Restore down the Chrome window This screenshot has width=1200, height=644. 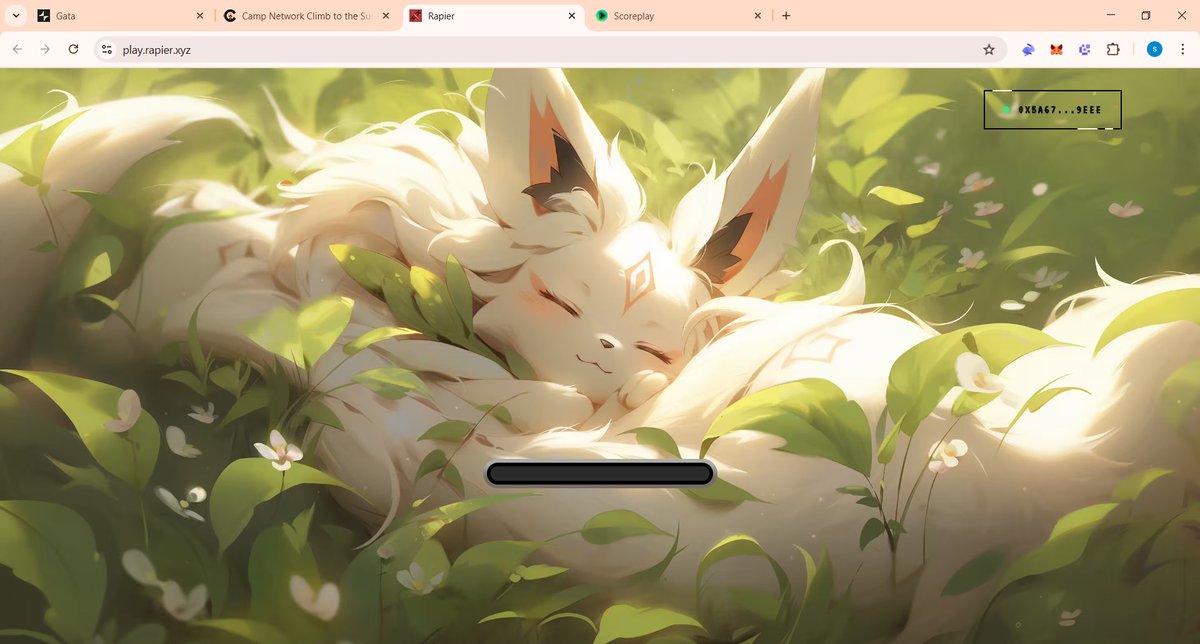tap(1146, 16)
